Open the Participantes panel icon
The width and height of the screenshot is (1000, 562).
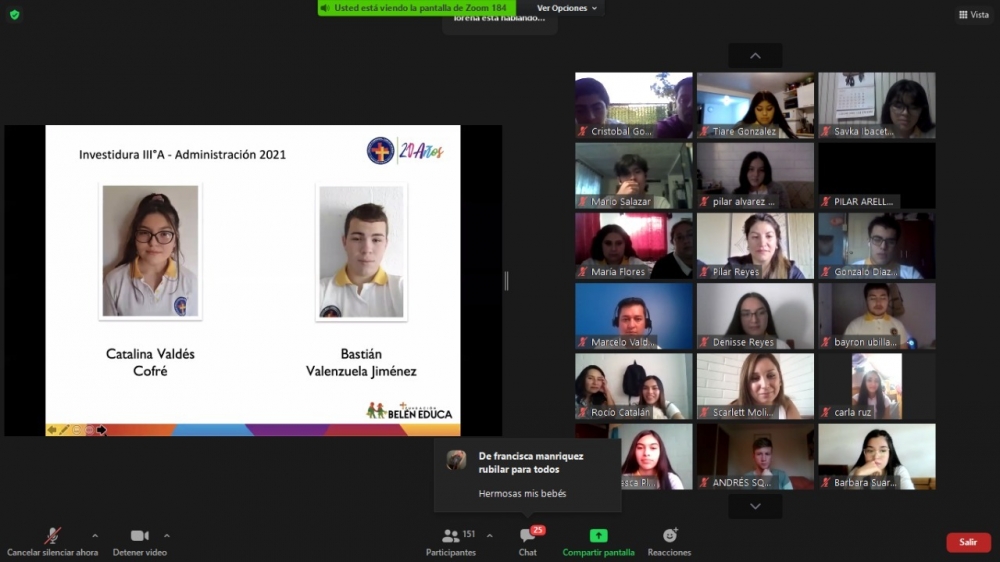451,536
